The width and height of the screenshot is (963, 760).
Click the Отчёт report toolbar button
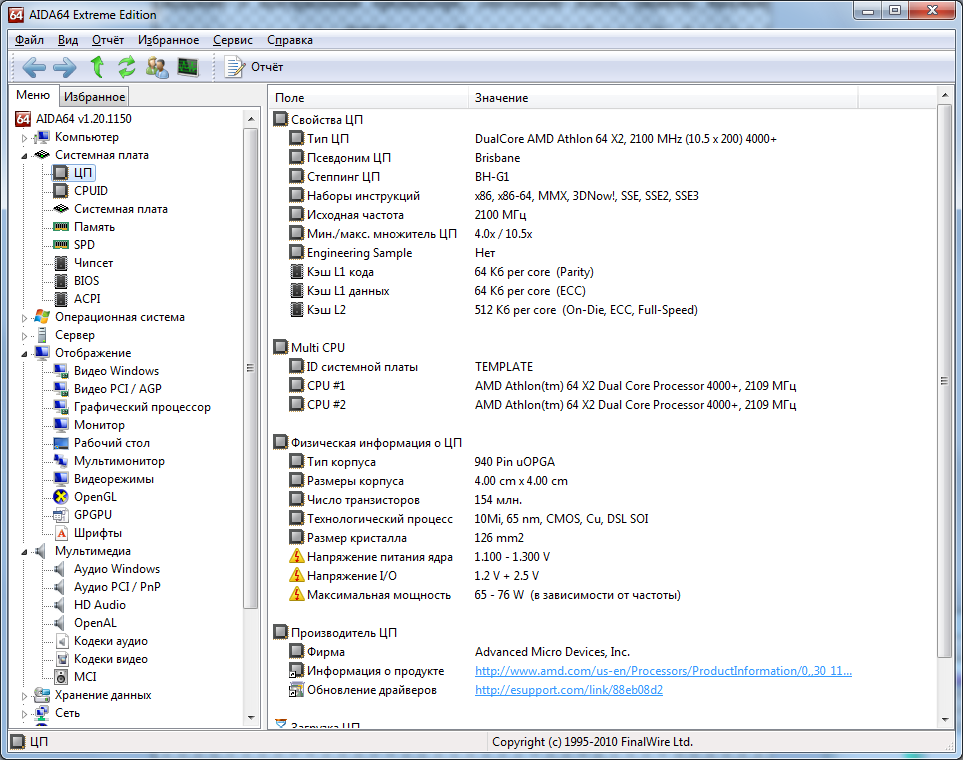tap(254, 67)
